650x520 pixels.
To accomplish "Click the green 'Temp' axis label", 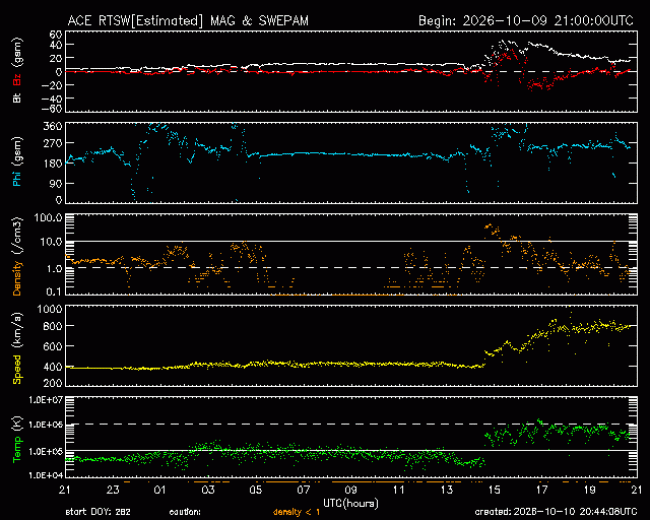I will point(17,450).
